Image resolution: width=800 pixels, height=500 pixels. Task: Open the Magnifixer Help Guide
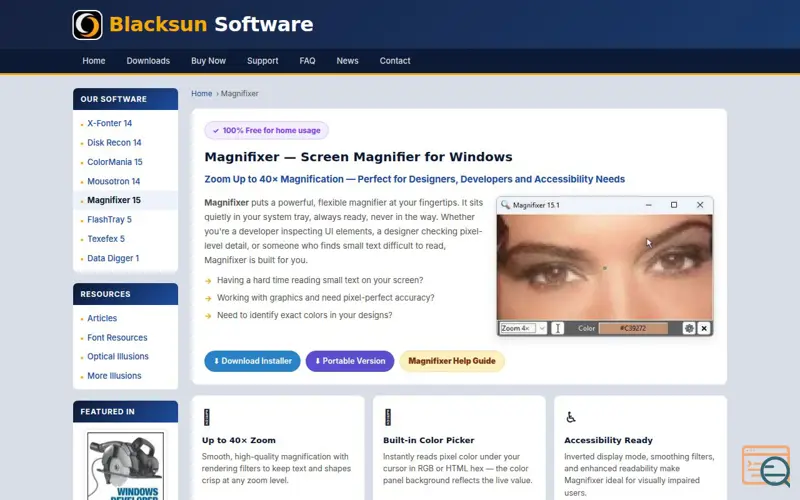[x=452, y=361]
